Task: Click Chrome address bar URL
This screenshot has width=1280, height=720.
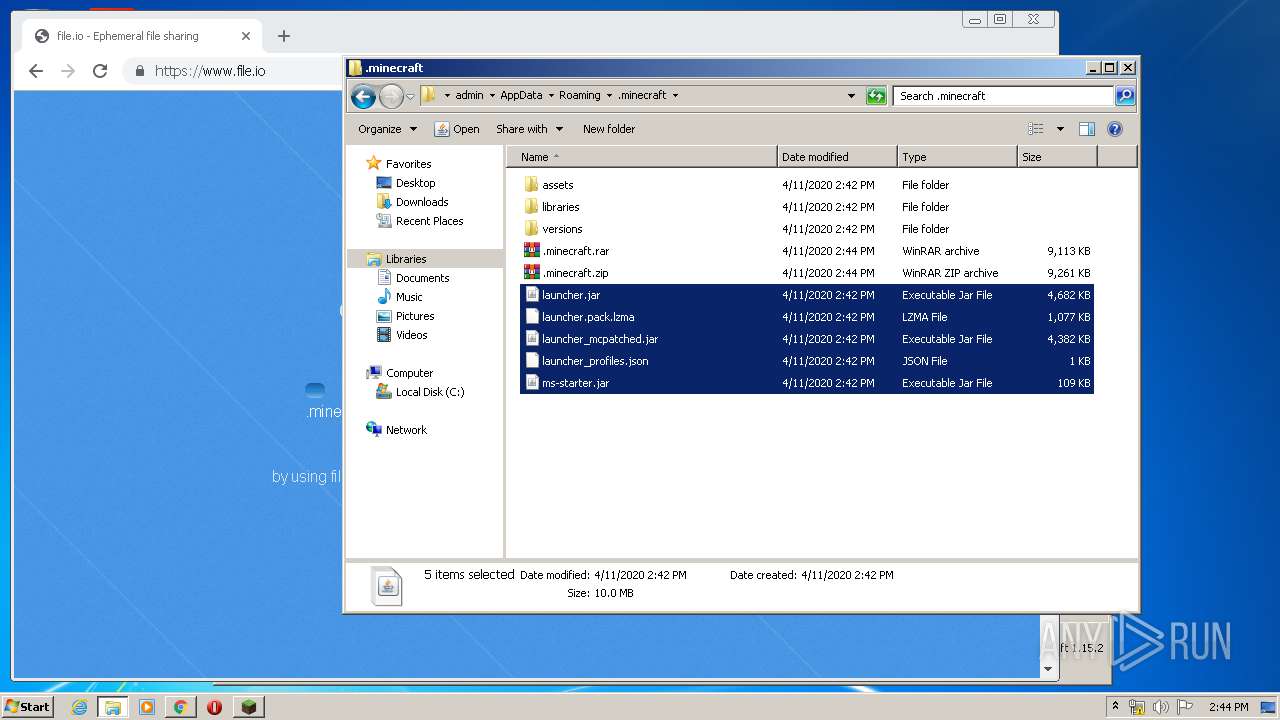Action: click(210, 71)
